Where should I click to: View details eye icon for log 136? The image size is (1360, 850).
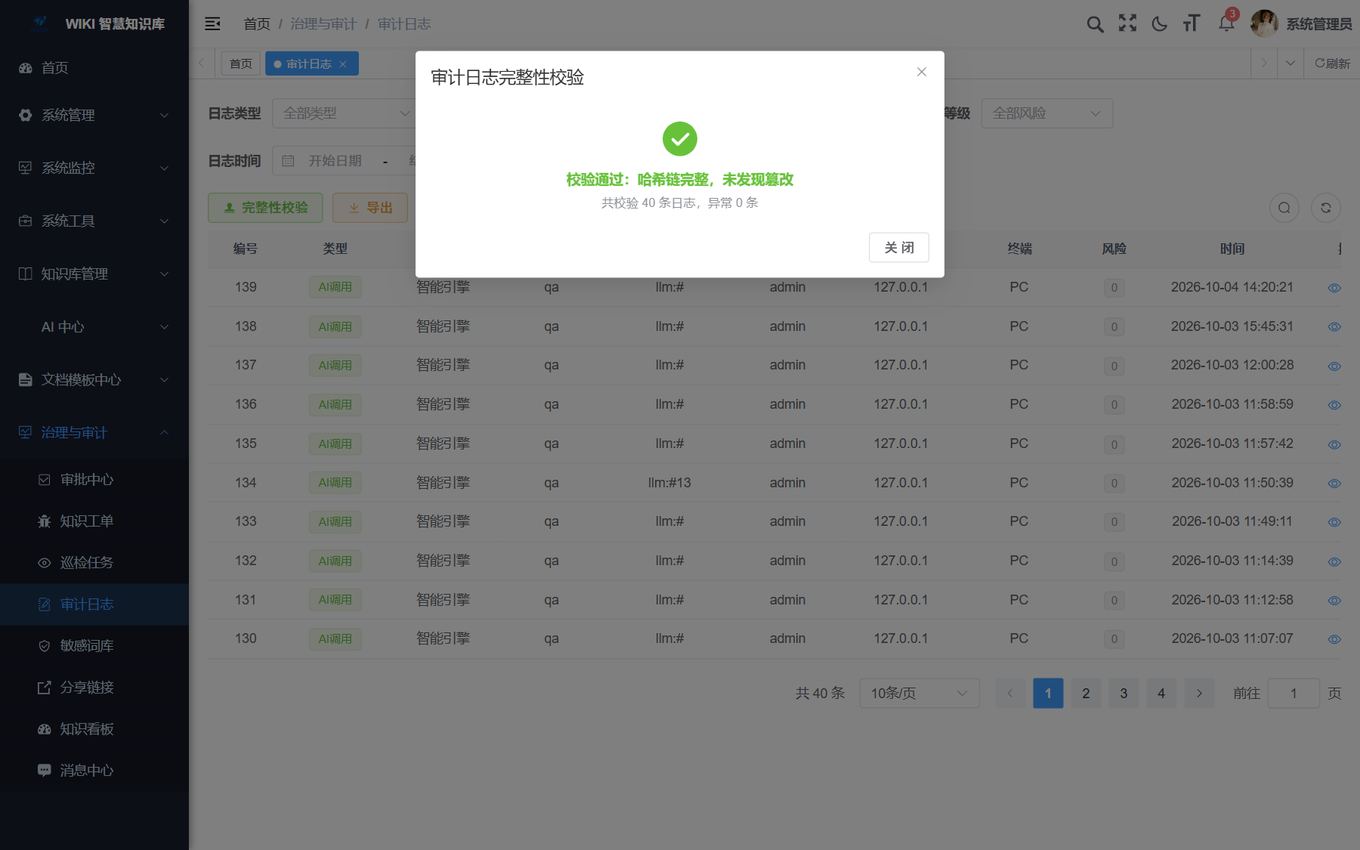coord(1334,405)
